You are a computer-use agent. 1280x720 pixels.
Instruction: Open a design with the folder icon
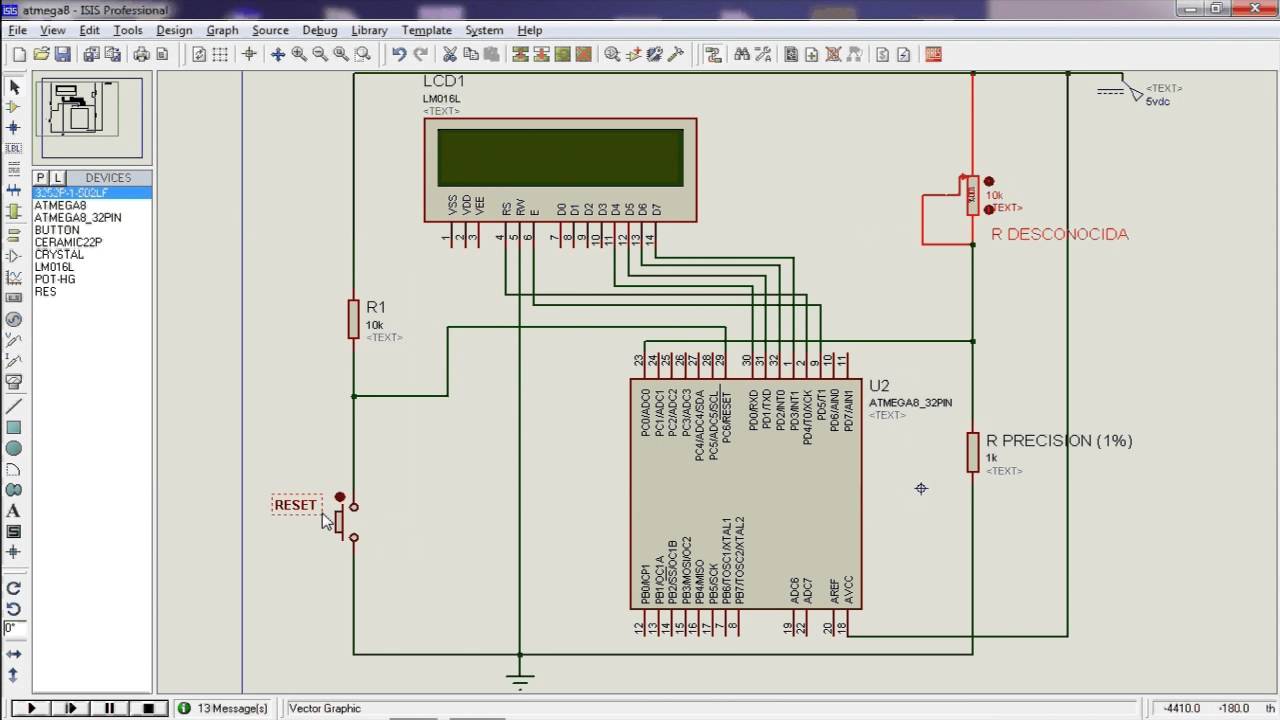coord(41,54)
